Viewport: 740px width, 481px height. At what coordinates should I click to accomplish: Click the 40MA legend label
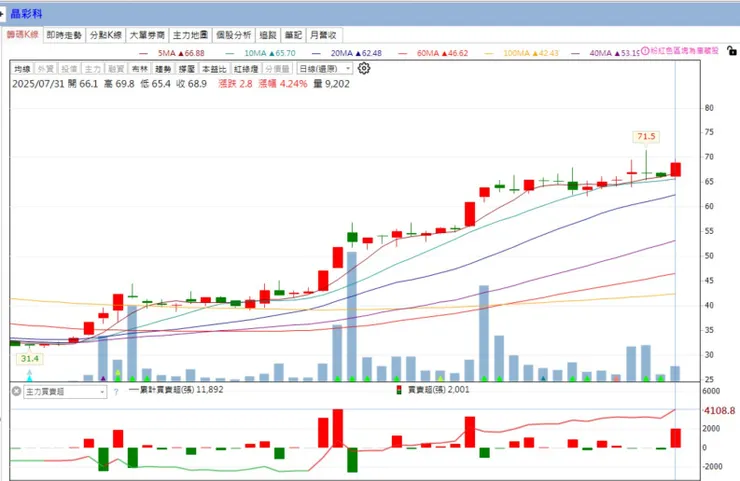click(614, 53)
